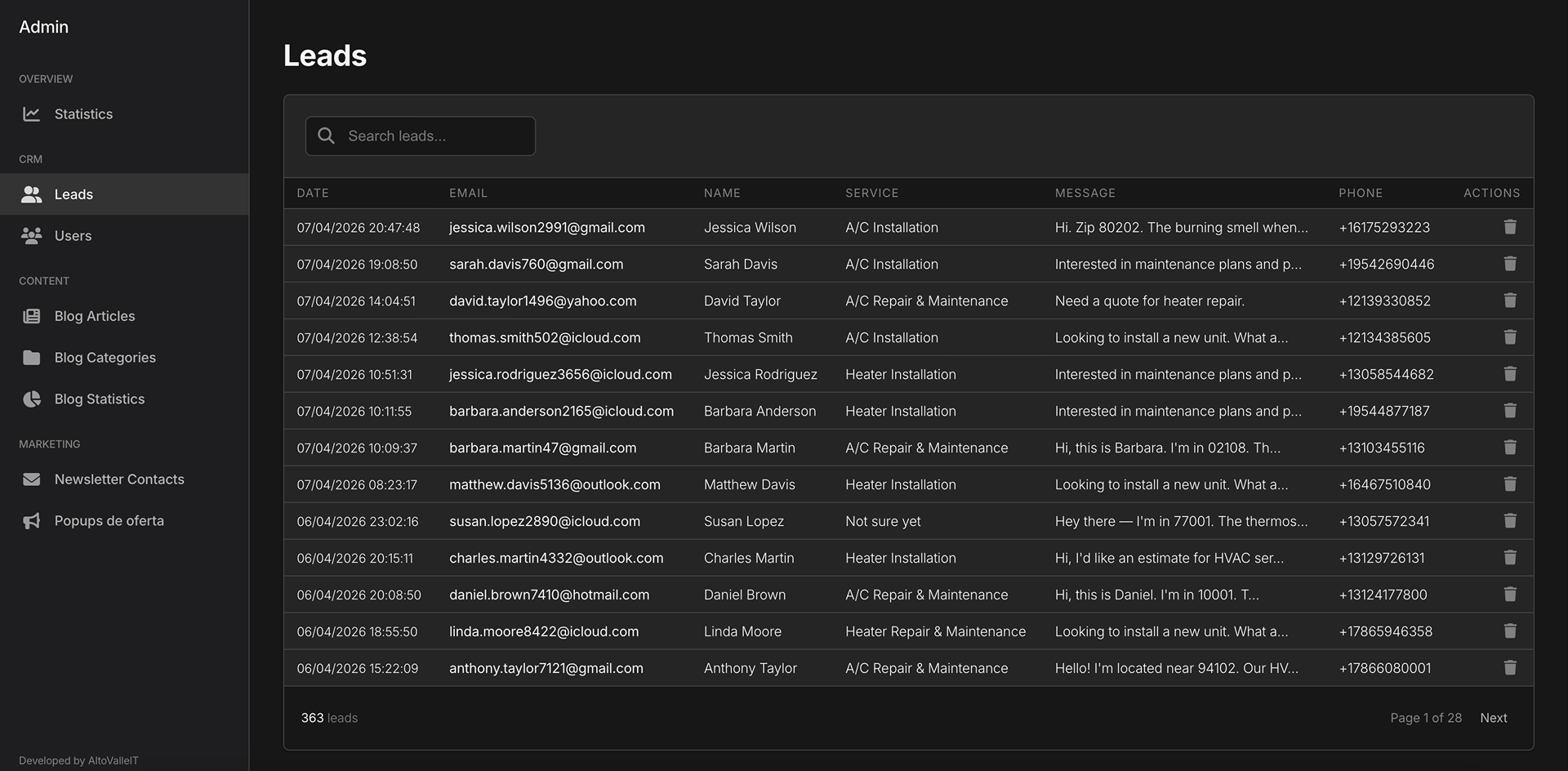This screenshot has height=771, width=1568.
Task: Click the DATE column header
Action: coord(313,193)
